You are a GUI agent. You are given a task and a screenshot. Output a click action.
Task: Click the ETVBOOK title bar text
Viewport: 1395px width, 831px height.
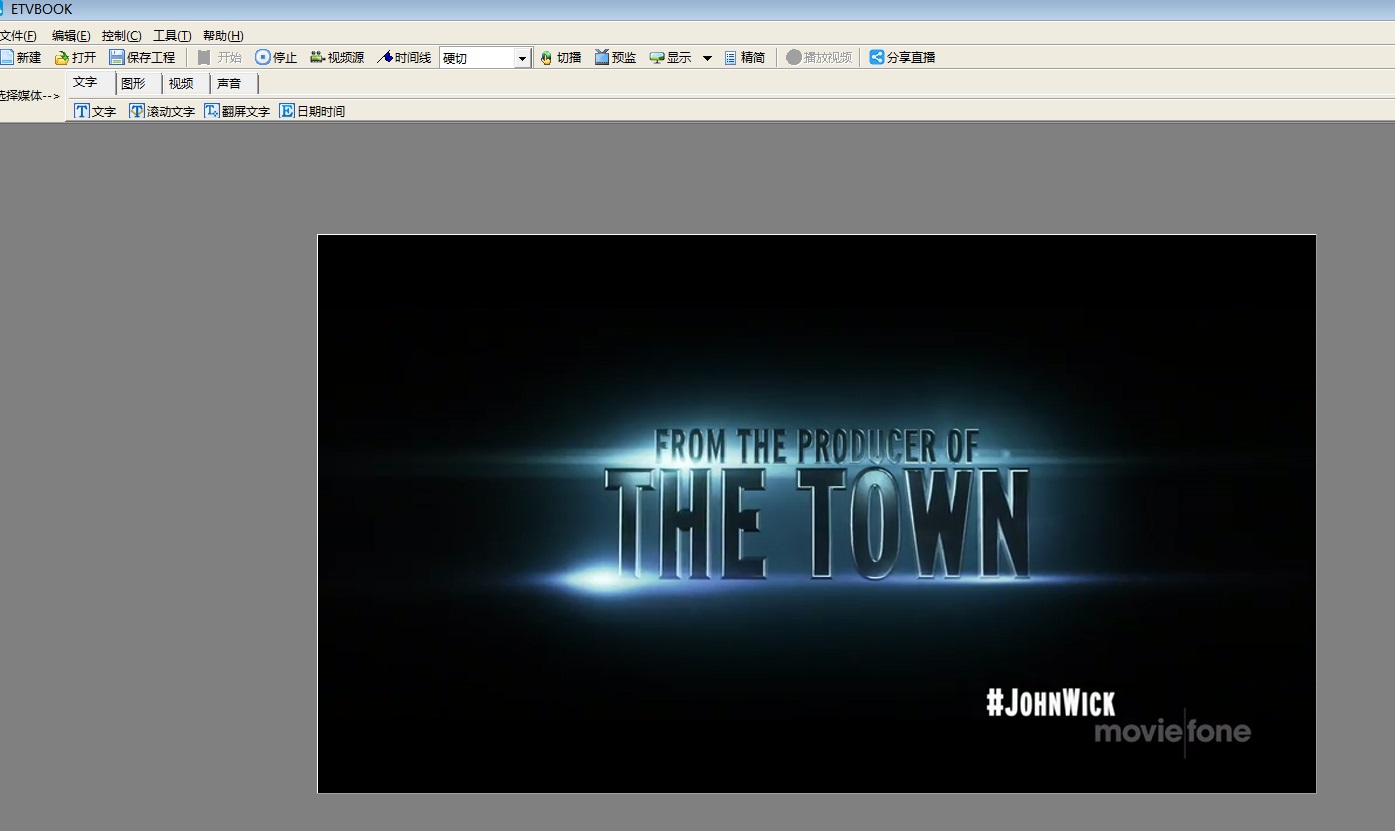[42, 9]
